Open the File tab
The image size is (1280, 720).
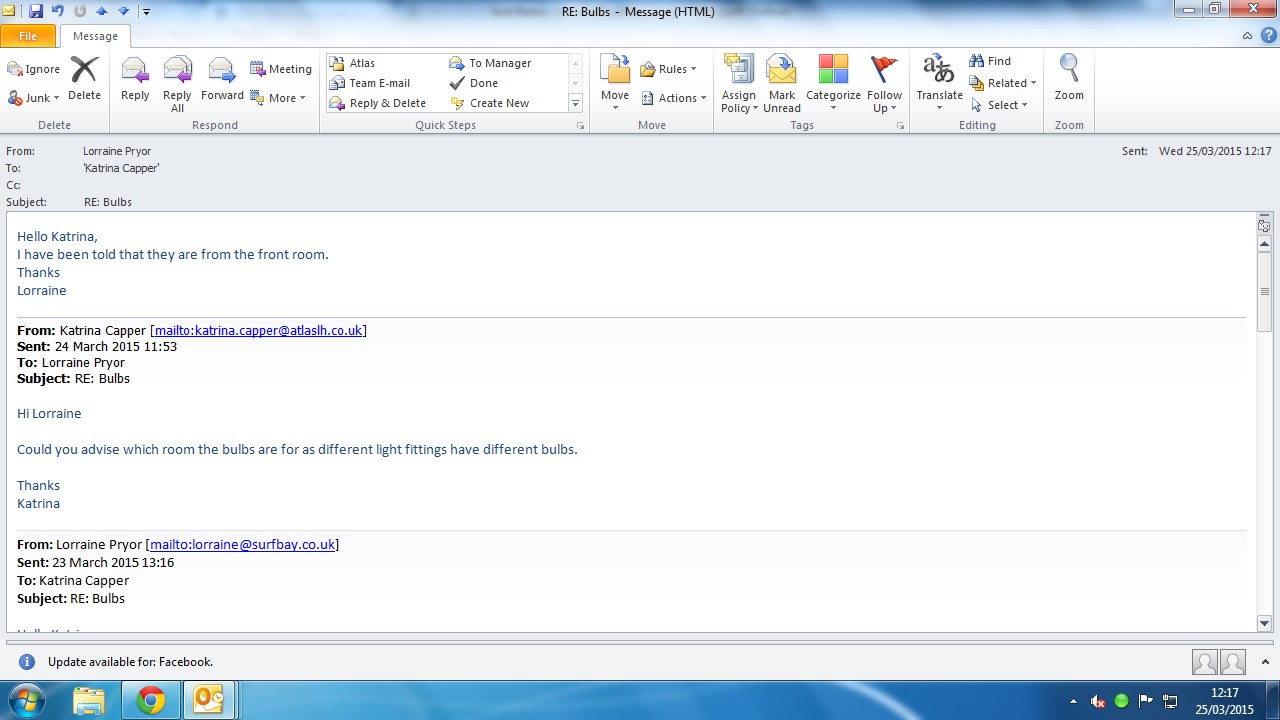pyautogui.click(x=28, y=36)
